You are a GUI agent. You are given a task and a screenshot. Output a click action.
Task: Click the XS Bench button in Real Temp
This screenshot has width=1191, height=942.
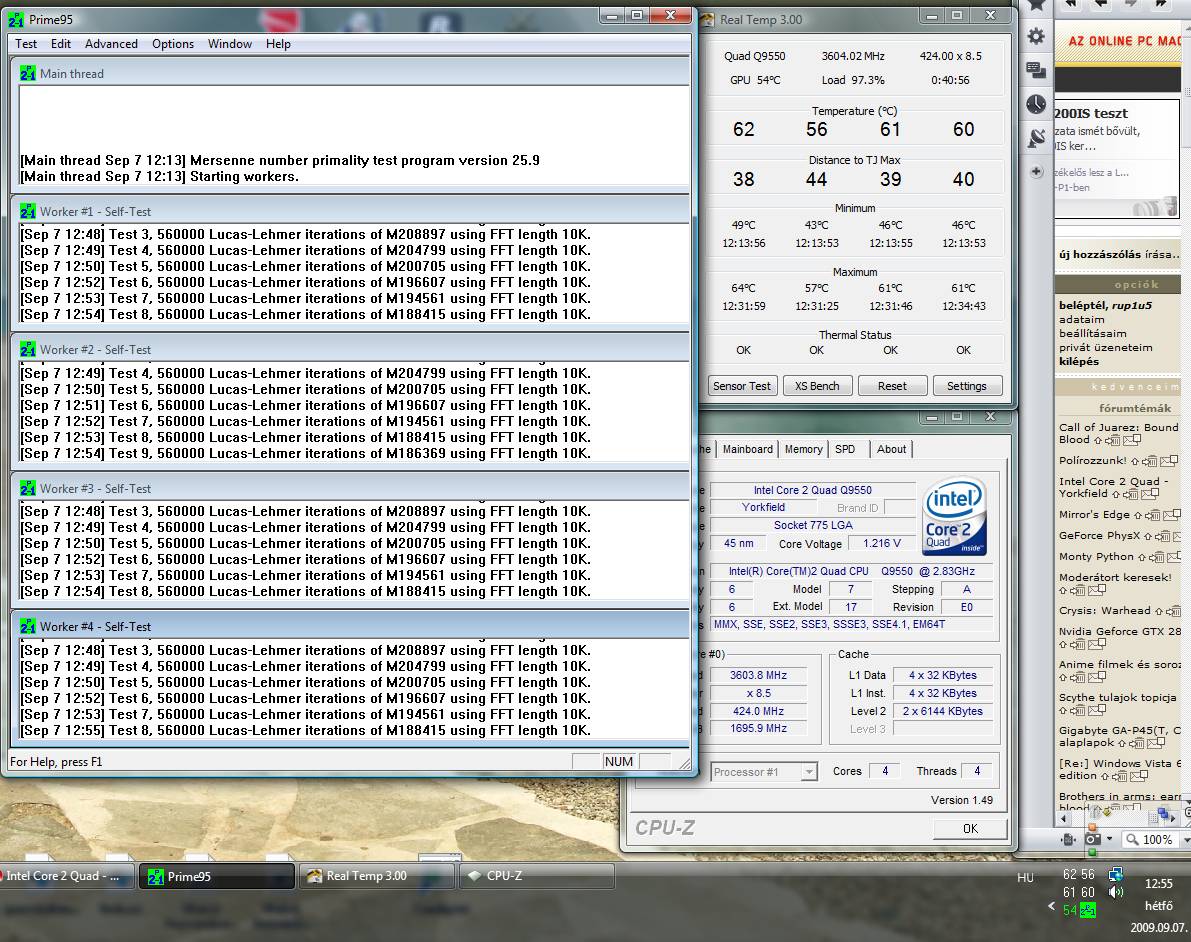[817, 386]
